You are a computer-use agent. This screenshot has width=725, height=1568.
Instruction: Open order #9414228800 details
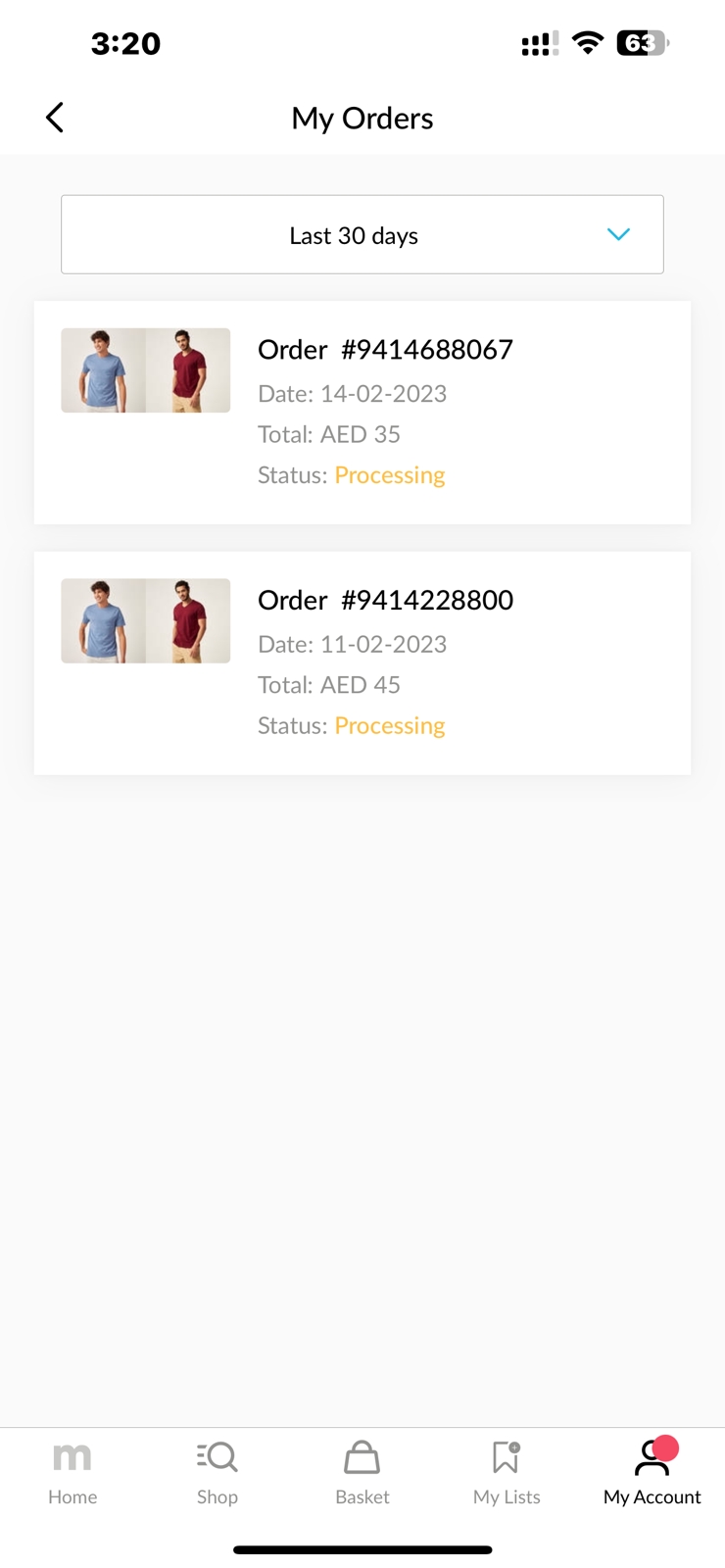click(385, 600)
